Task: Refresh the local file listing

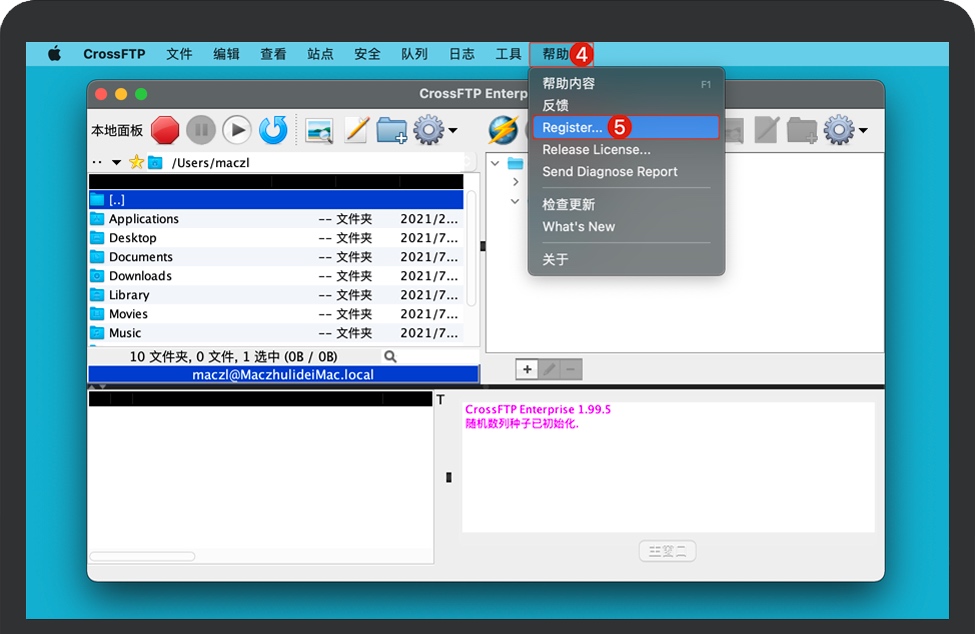Action: click(x=270, y=130)
